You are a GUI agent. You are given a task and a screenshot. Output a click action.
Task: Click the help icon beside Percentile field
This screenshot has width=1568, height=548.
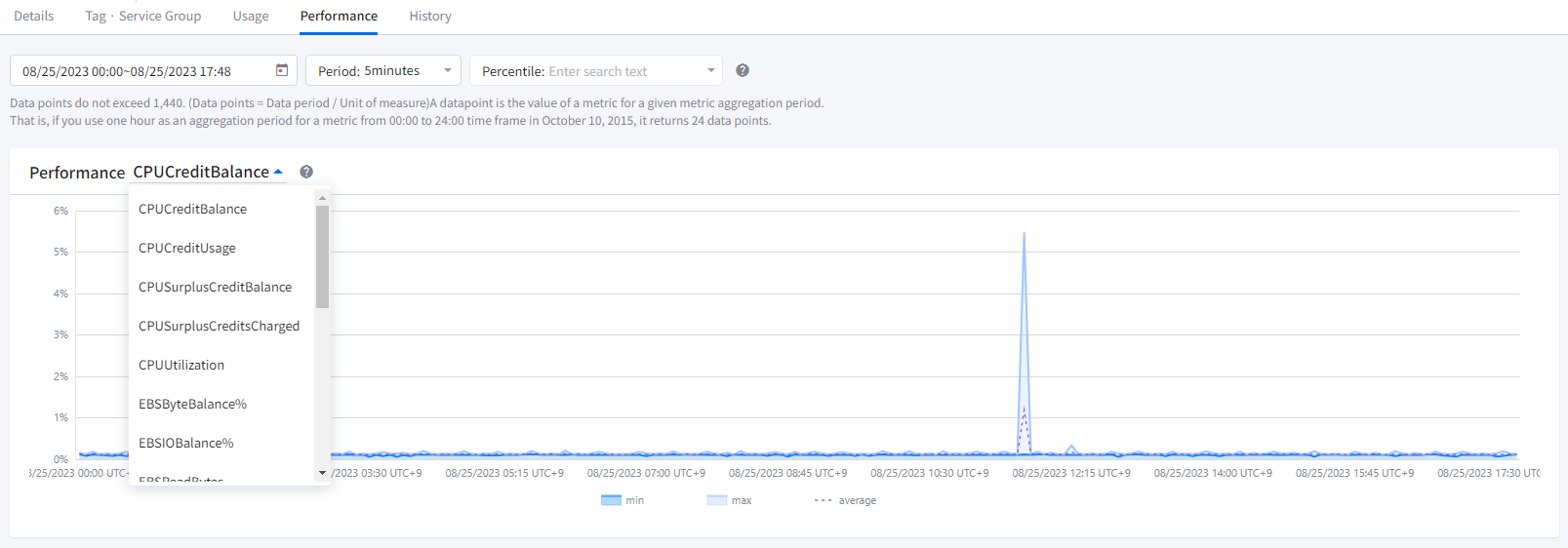[x=743, y=70]
